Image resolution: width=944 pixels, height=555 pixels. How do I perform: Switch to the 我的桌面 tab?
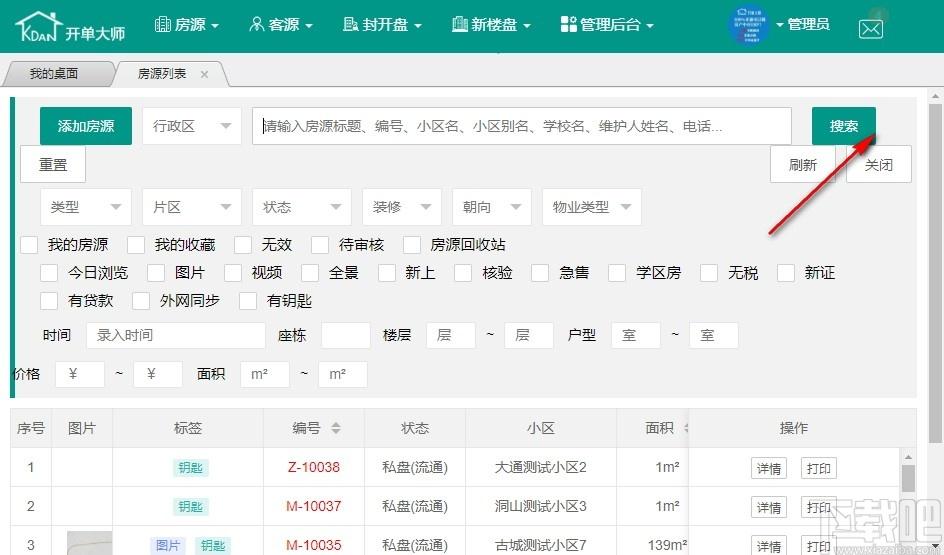(x=54, y=73)
